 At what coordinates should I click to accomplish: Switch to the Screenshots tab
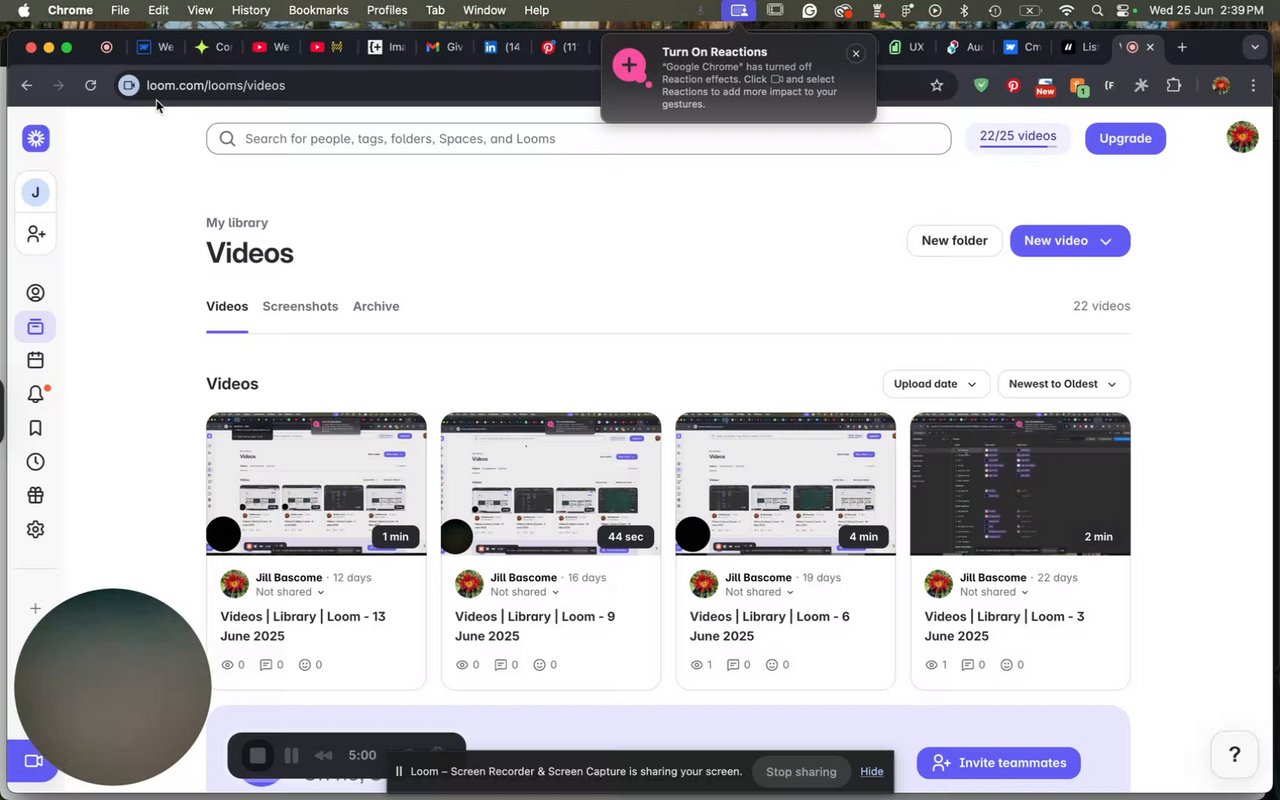click(x=300, y=306)
